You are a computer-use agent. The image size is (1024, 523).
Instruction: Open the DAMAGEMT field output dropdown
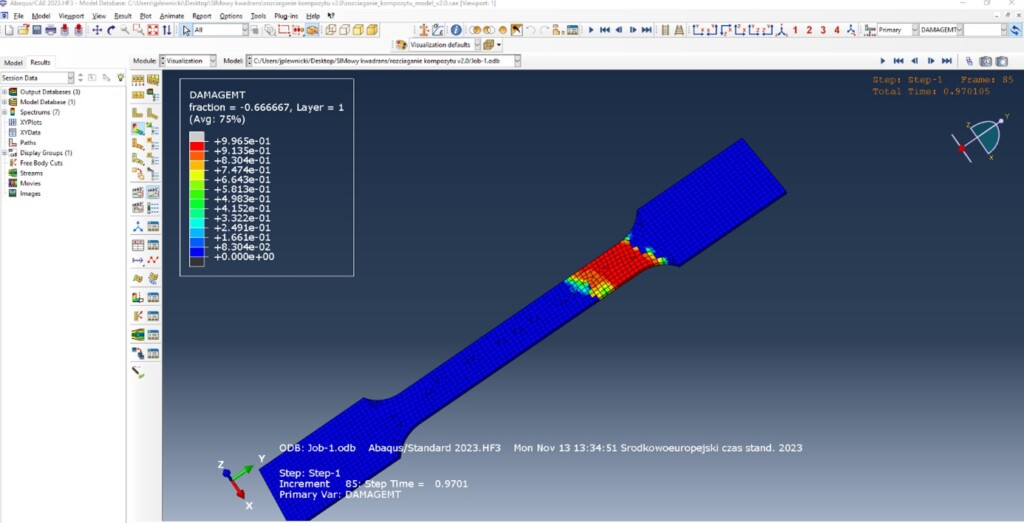959,30
